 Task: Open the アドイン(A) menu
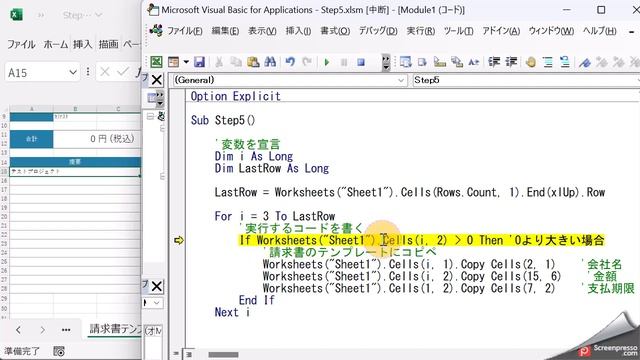point(501,31)
